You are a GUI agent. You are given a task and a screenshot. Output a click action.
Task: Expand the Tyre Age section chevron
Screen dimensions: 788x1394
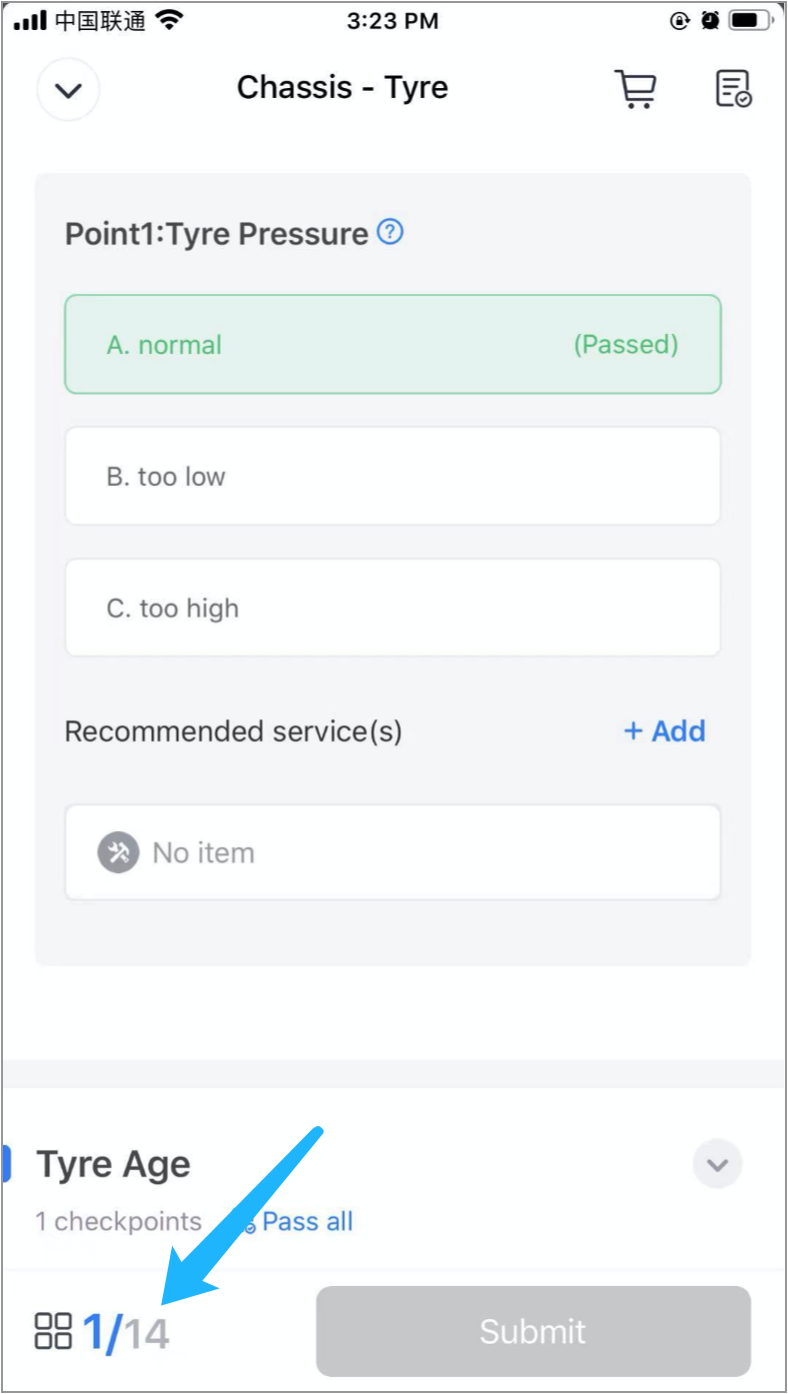(x=717, y=1164)
